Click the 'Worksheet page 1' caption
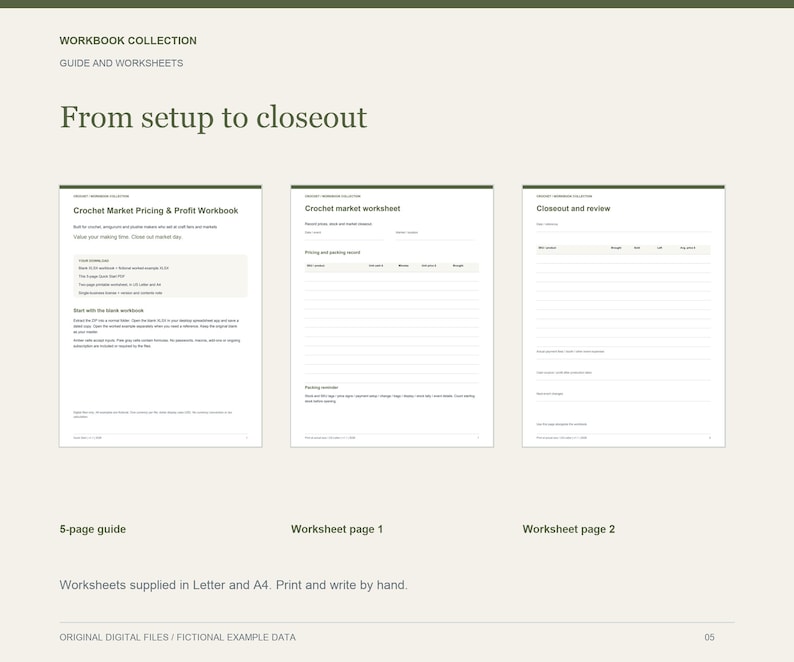Viewport: 794px width, 662px height. click(337, 529)
